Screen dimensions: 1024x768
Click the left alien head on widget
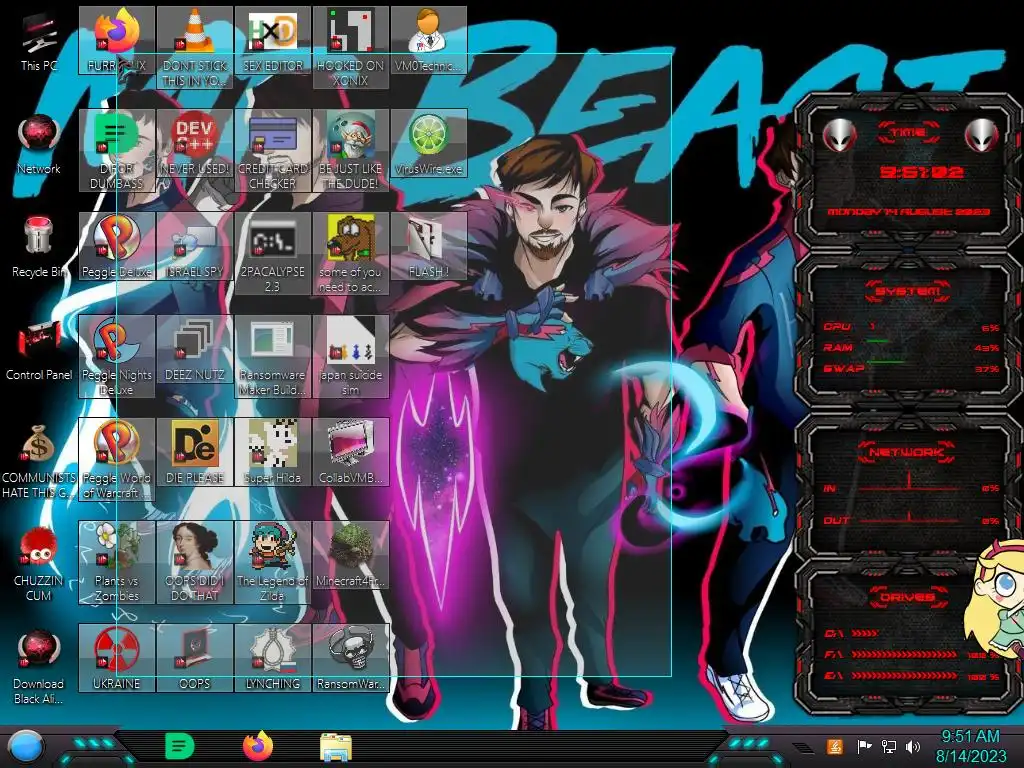(x=840, y=136)
